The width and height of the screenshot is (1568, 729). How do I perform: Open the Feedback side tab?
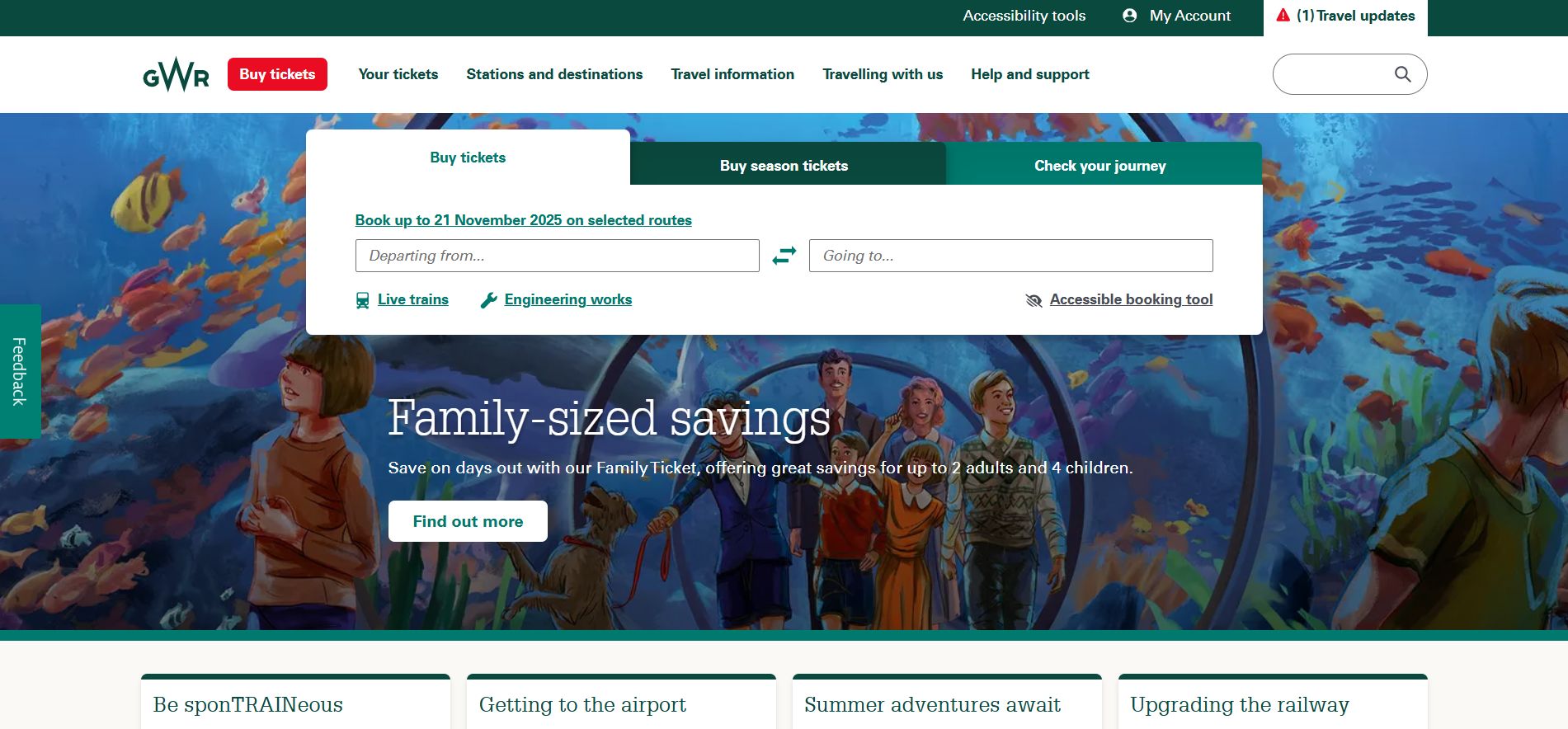coord(20,371)
